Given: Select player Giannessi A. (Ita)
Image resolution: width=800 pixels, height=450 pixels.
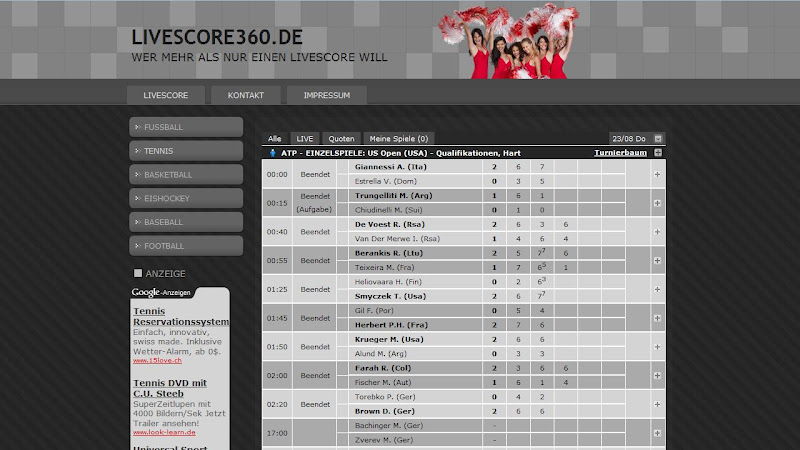Looking at the screenshot, I should 390,167.
